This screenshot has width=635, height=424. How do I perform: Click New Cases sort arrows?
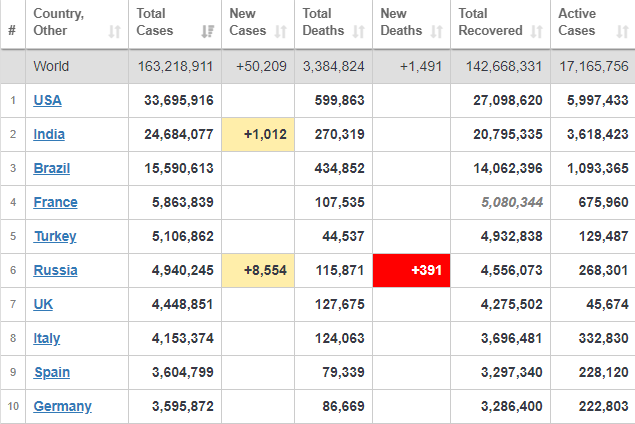pyautogui.click(x=281, y=31)
